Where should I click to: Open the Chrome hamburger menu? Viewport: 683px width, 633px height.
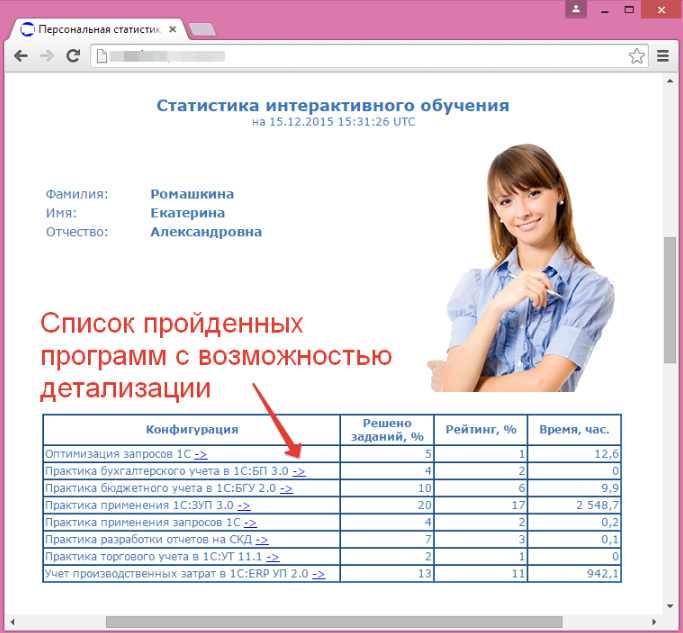(663, 56)
